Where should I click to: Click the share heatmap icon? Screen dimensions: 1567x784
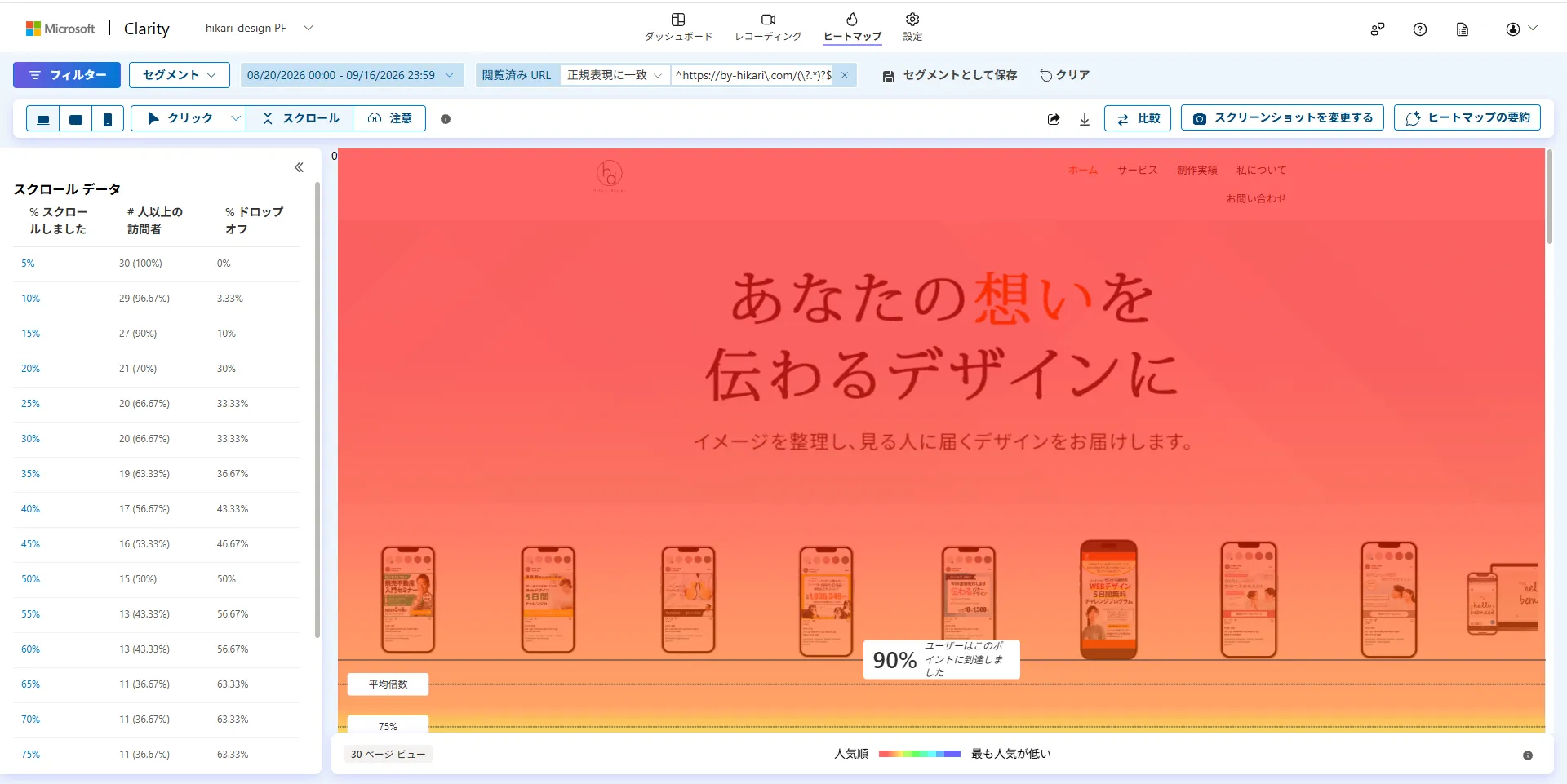(1054, 119)
